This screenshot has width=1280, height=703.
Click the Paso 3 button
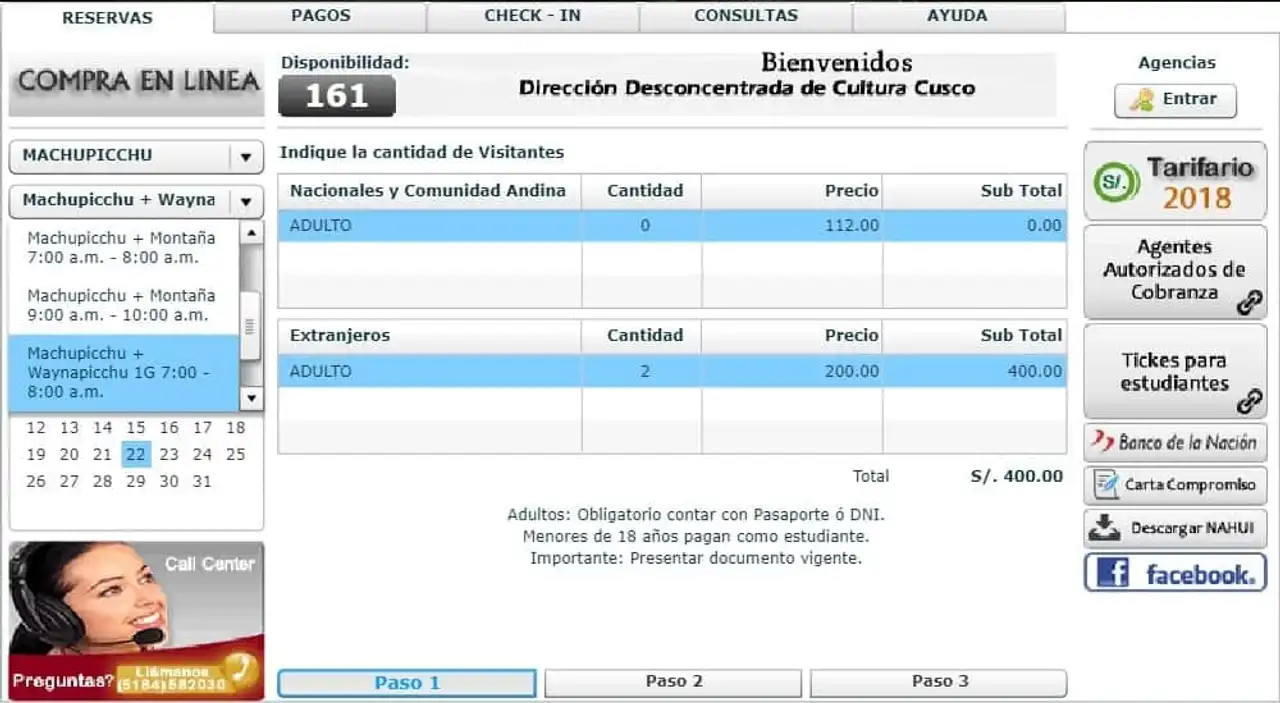[939, 682]
